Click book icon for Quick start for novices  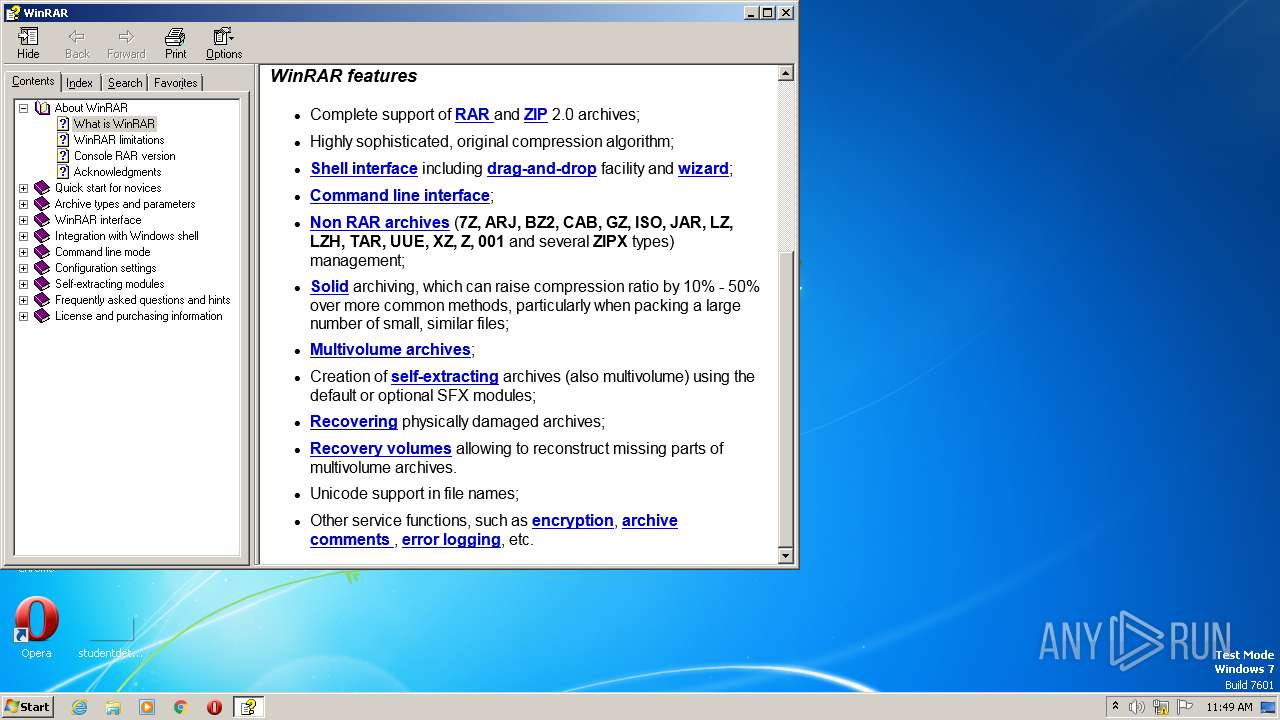coord(42,188)
